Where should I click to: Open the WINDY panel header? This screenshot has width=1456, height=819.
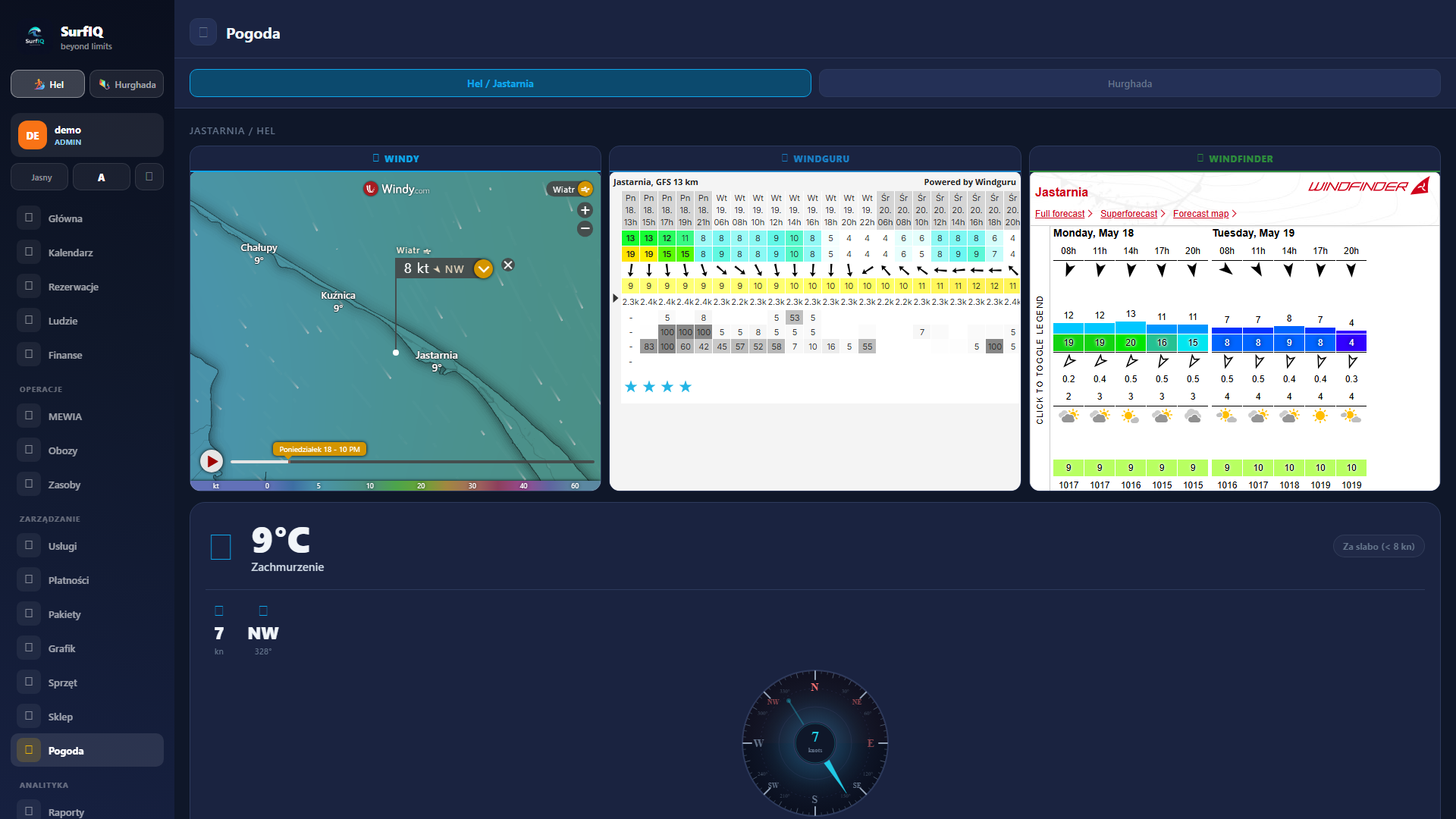coord(395,158)
